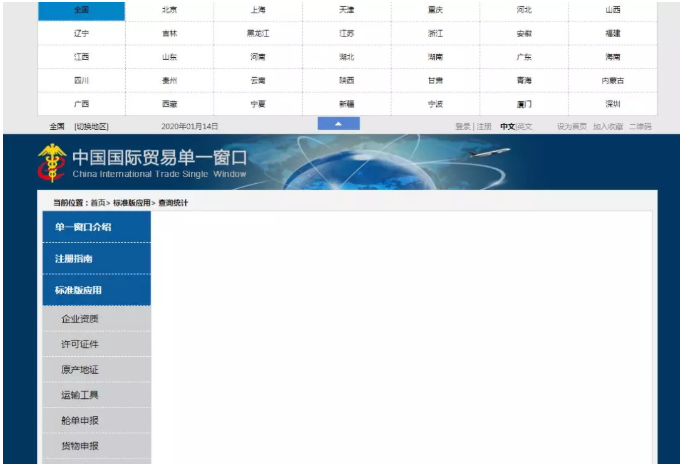Click the 海南 region
This screenshot has width=694, height=464.
613,57
